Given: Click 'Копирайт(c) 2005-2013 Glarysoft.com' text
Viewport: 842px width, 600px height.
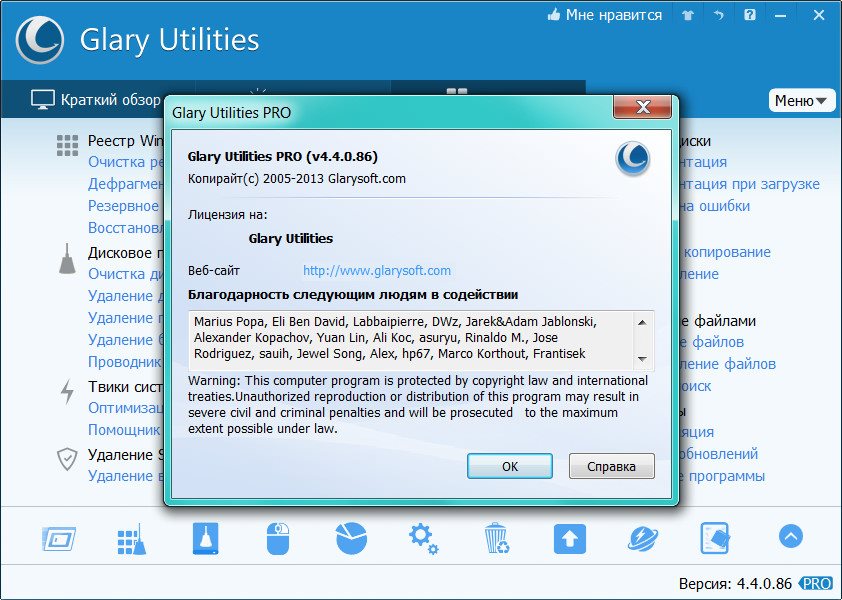Looking at the screenshot, I should [x=297, y=178].
